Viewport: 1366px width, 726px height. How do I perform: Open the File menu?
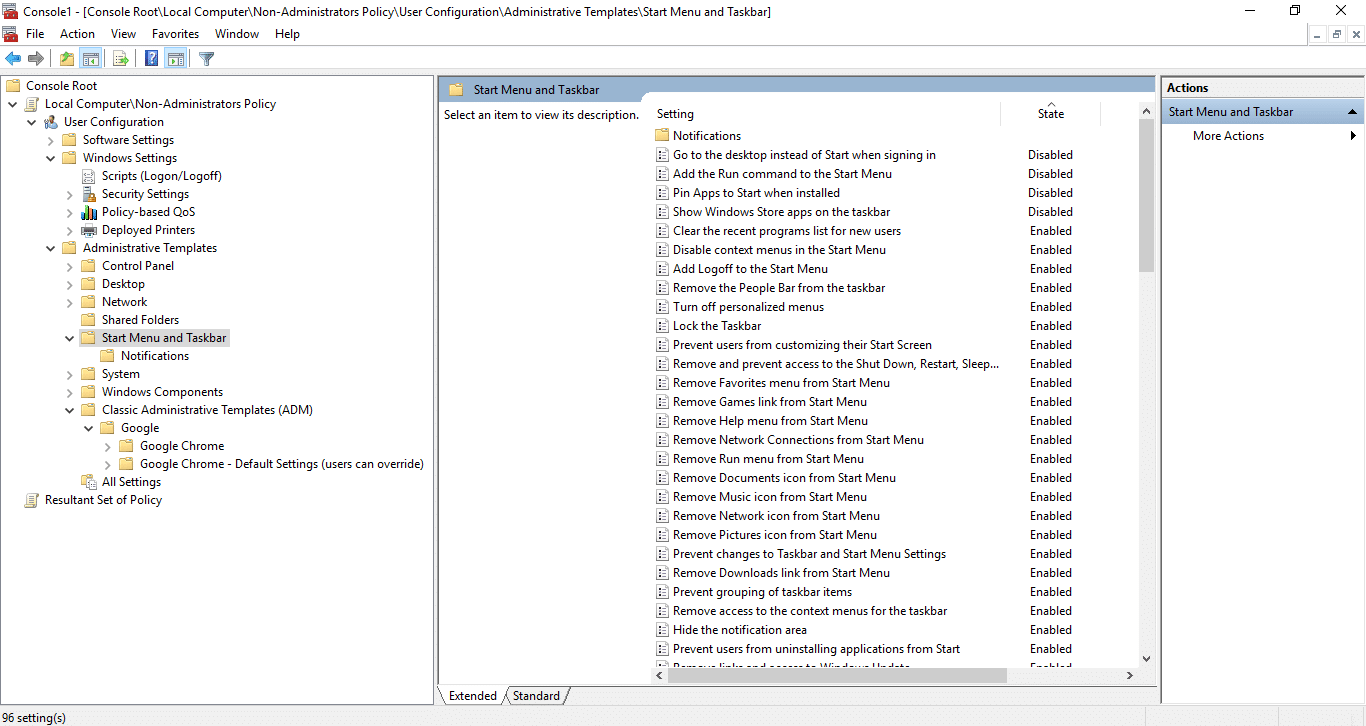(35, 34)
